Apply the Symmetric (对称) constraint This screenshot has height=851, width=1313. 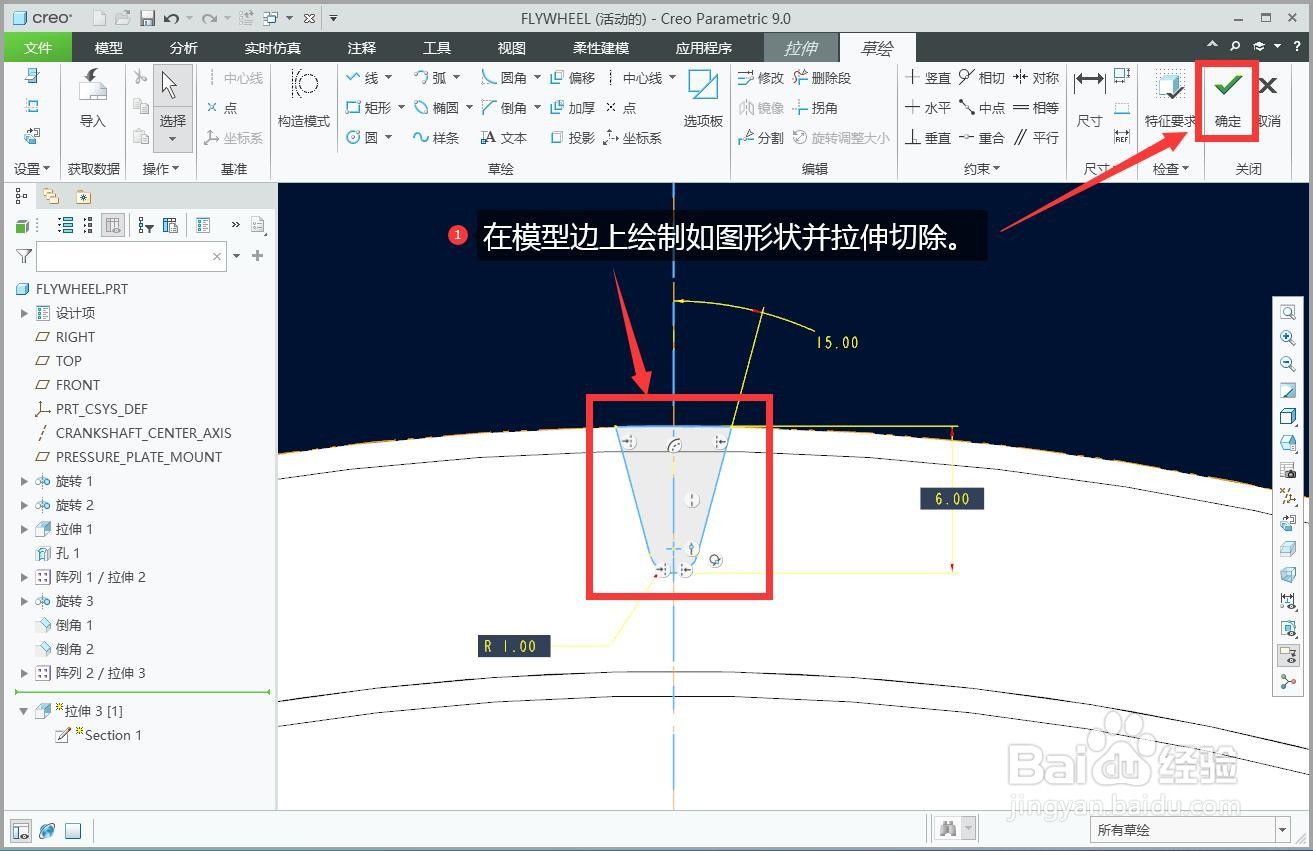point(1036,78)
